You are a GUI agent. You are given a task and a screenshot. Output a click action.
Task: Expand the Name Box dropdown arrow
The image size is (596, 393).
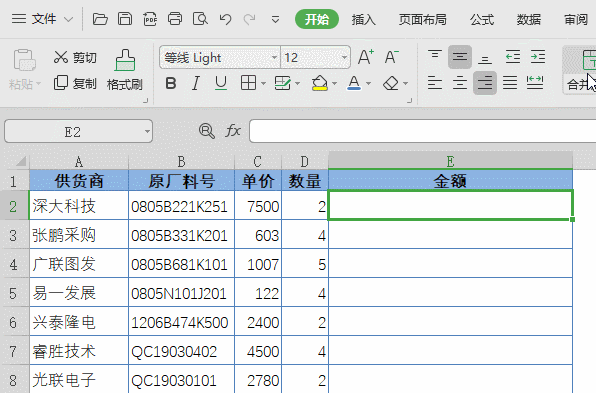(147, 132)
